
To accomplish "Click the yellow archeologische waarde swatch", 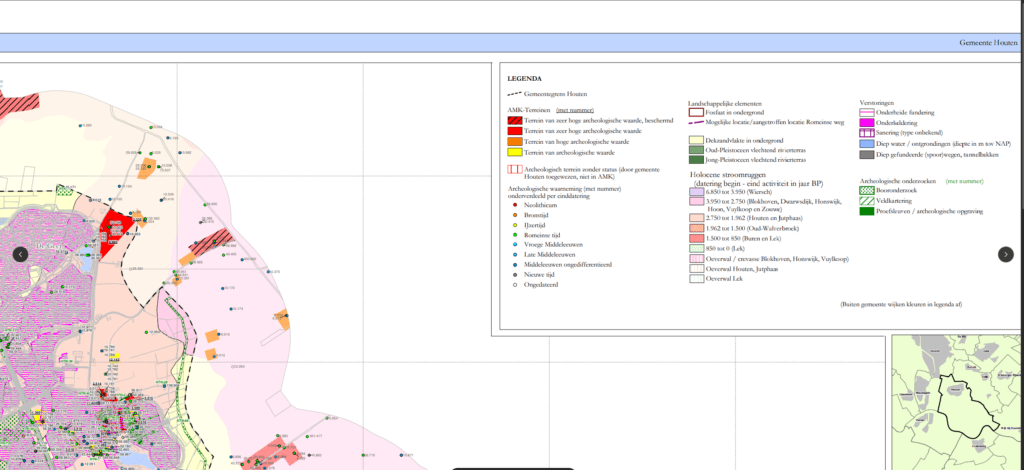I will point(517,152).
